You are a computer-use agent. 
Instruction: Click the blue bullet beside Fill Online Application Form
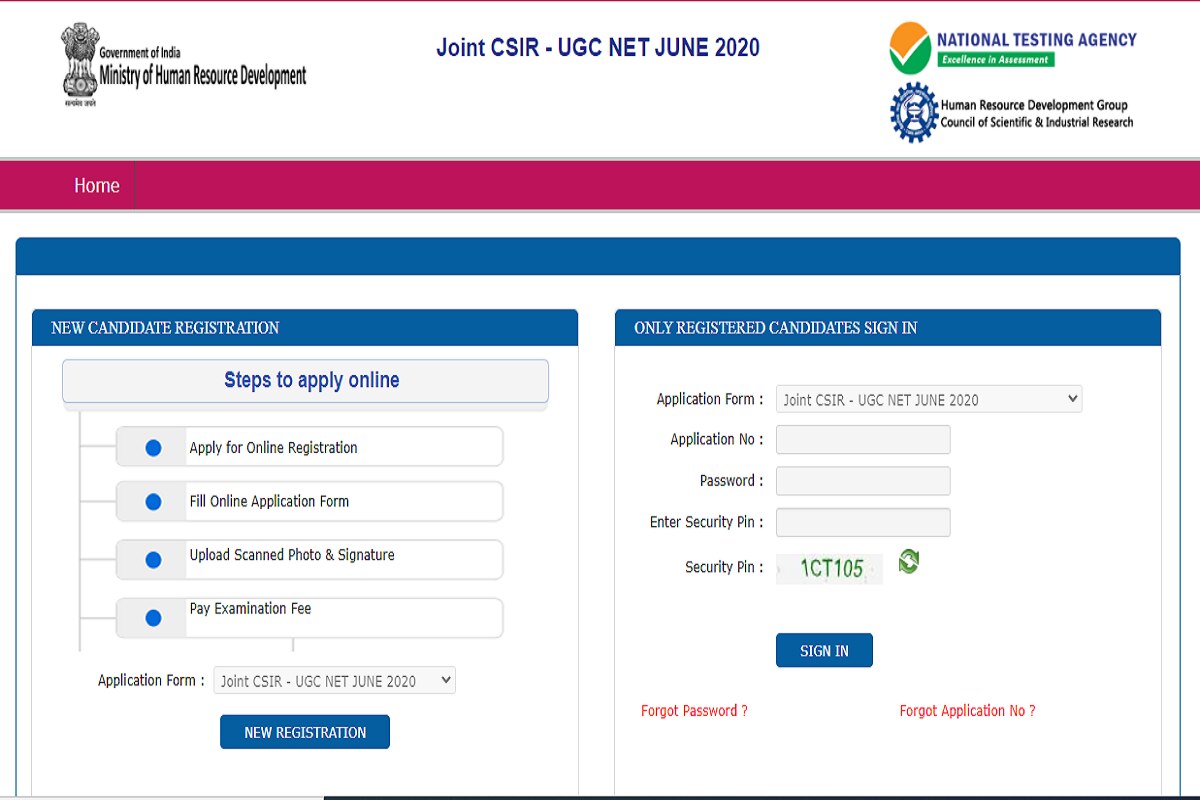coord(153,502)
